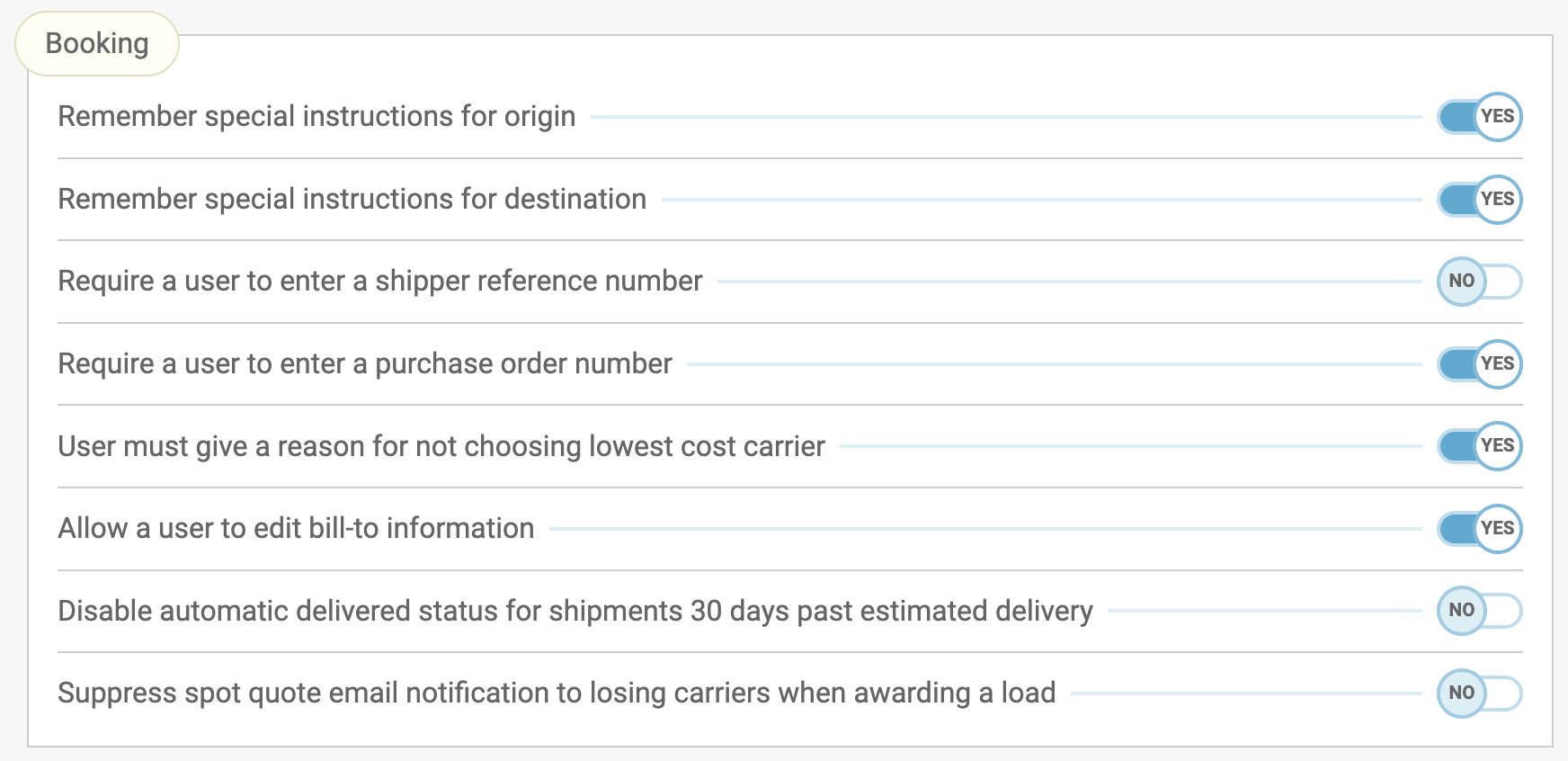Screen dimensions: 1568x761
Task: Disable remember special instructions for destination toggle
Action: (1479, 200)
